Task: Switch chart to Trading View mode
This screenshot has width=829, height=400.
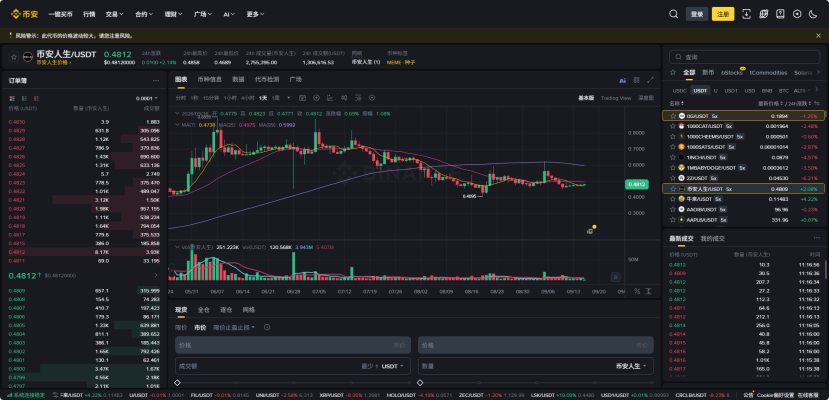Action: 616,98
